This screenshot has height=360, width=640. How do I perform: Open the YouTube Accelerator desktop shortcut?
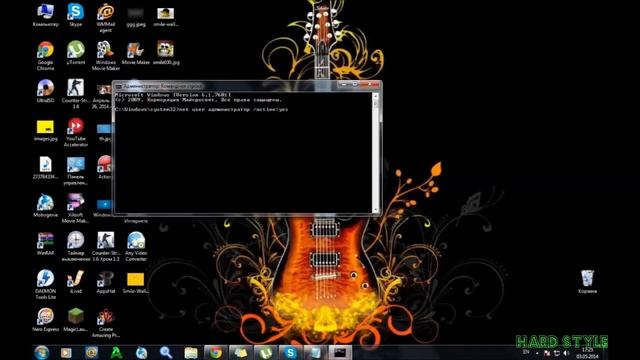point(76,132)
